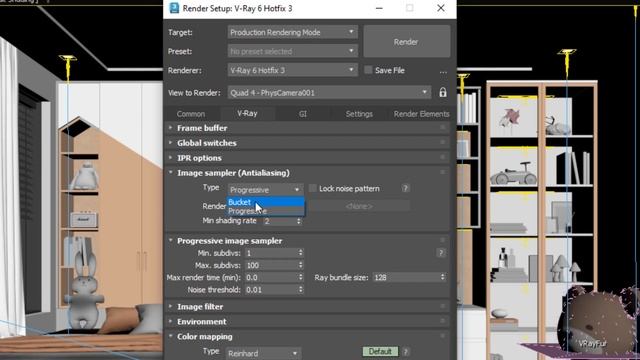Select Progressive in the type list

266,211
